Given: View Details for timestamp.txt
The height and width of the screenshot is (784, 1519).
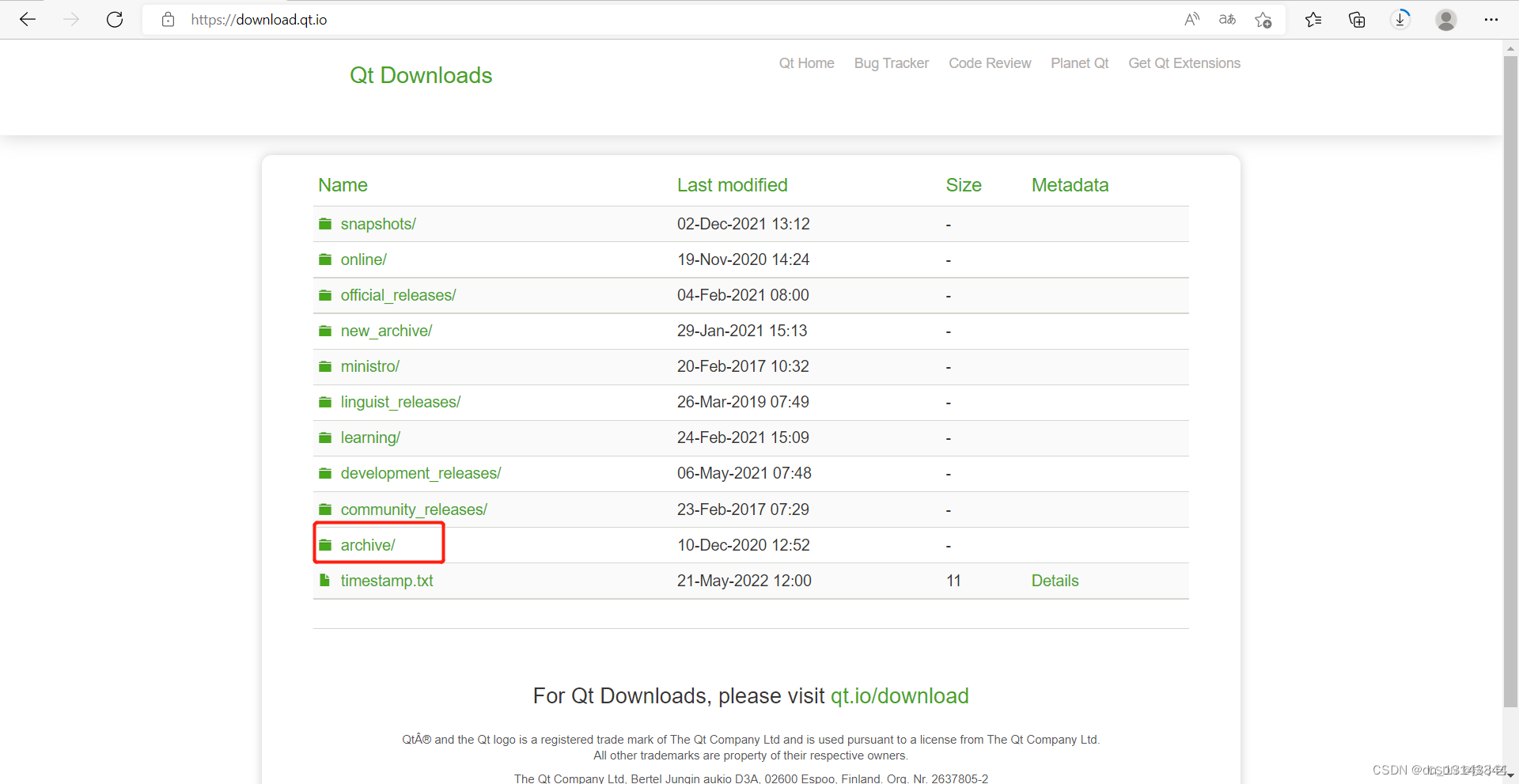Looking at the screenshot, I should [1055, 581].
